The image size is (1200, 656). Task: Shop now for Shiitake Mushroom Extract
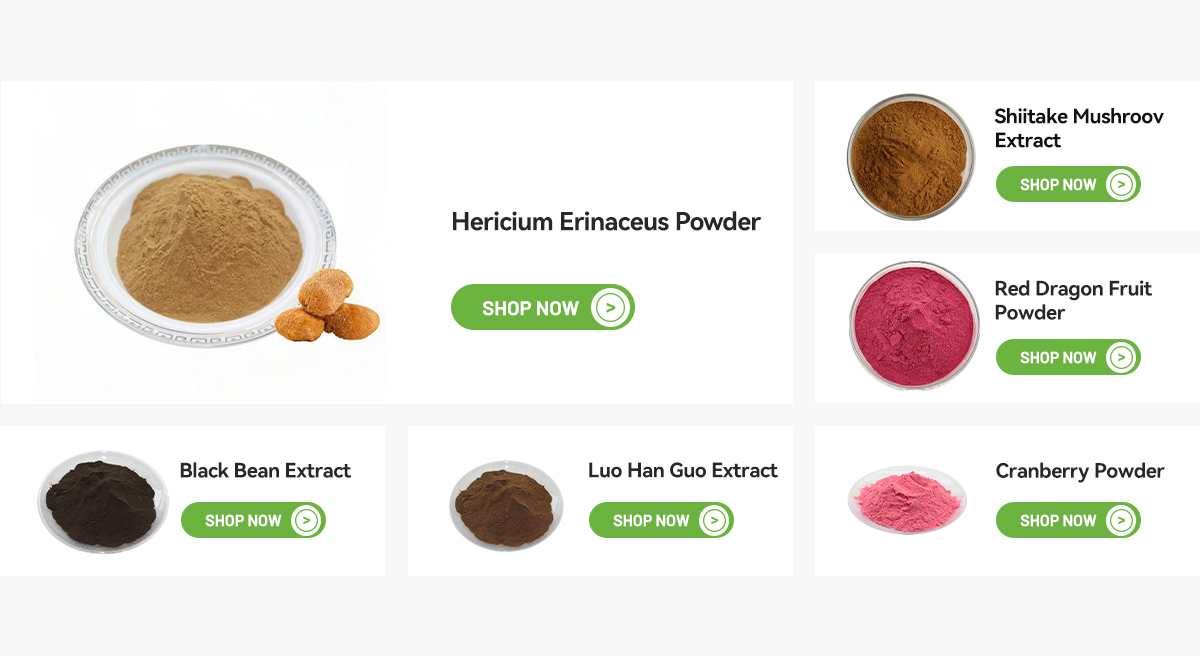point(1068,184)
